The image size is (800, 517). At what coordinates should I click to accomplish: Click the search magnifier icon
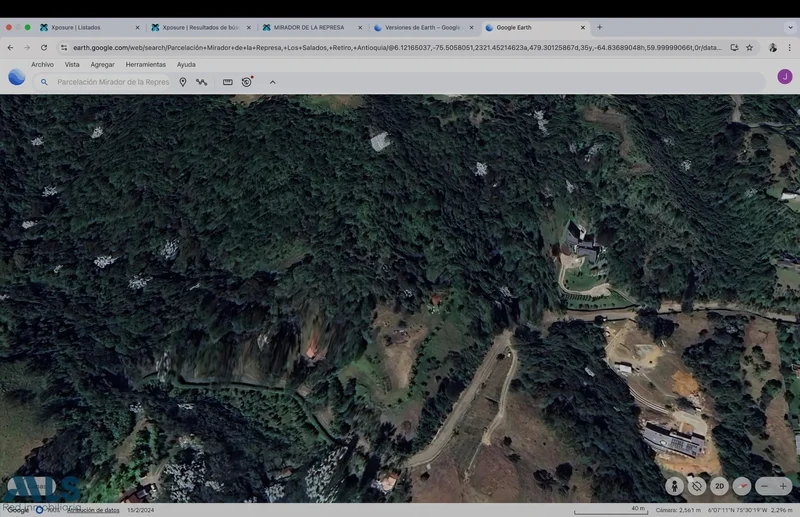click(44, 82)
